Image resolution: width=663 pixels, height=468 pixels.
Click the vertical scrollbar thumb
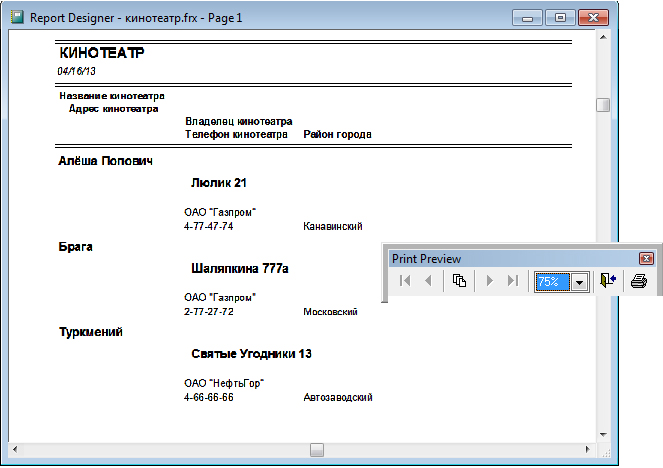[603, 105]
